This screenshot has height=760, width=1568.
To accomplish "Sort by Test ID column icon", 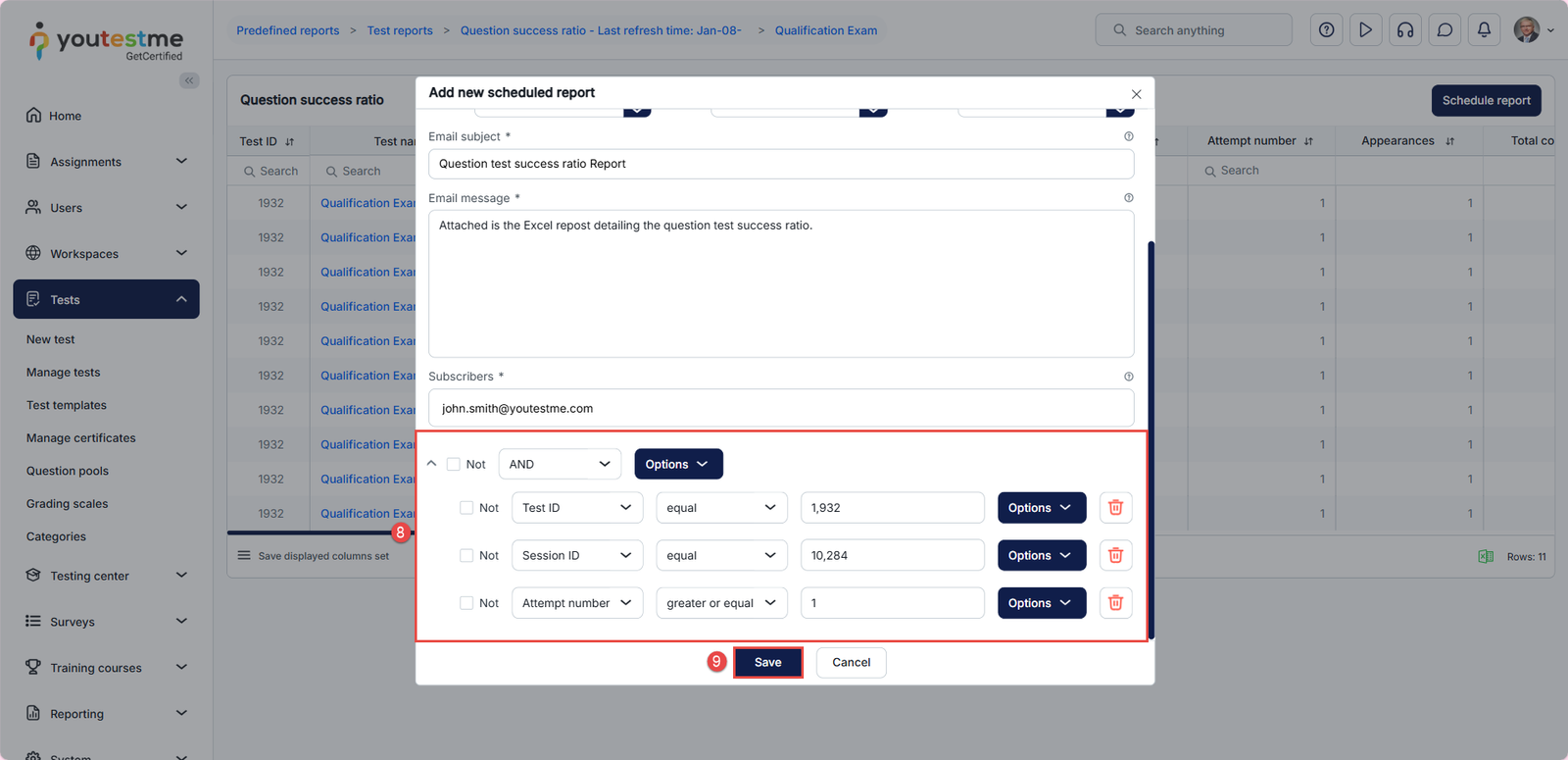I will click(x=290, y=141).
